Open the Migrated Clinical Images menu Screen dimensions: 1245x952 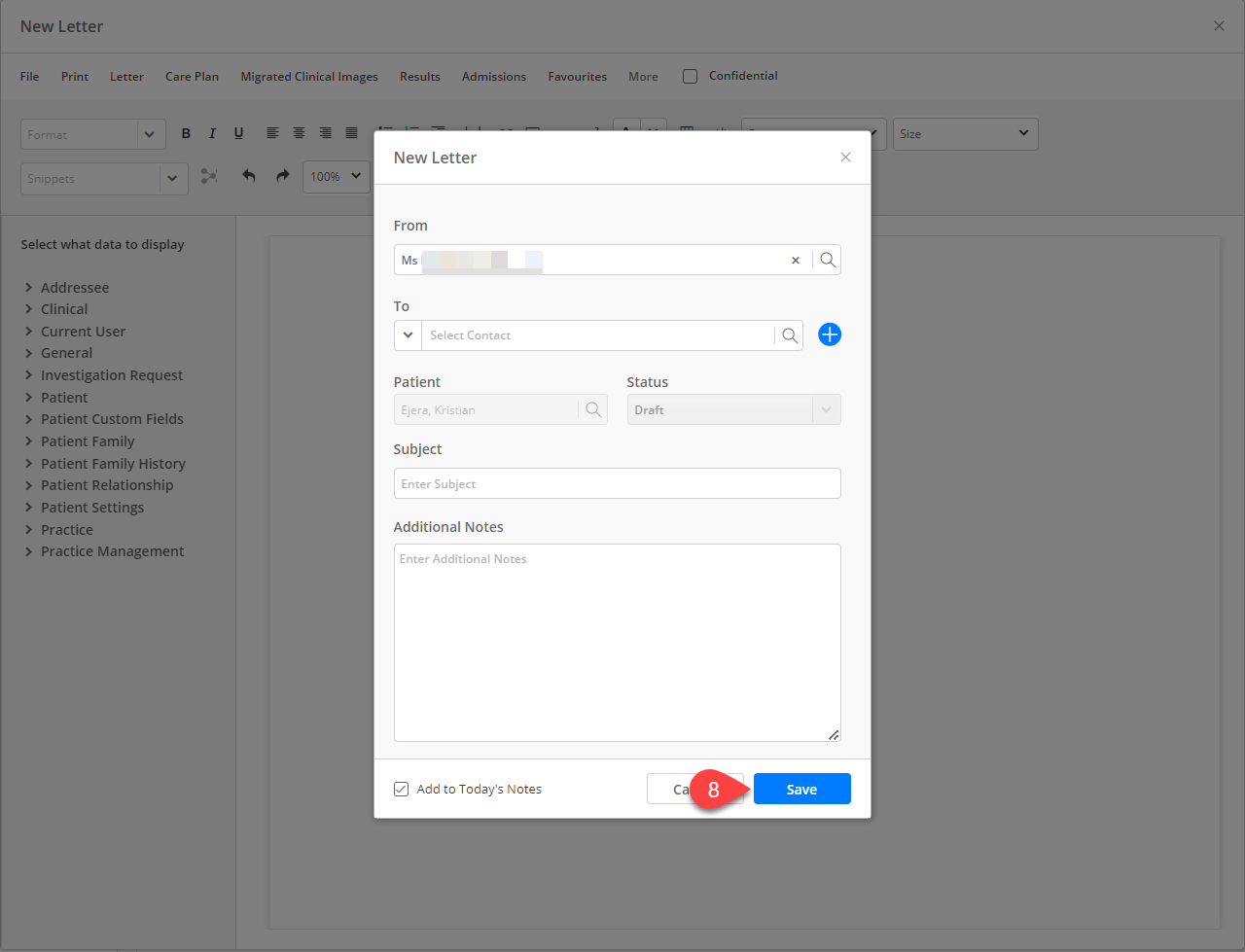click(x=309, y=77)
